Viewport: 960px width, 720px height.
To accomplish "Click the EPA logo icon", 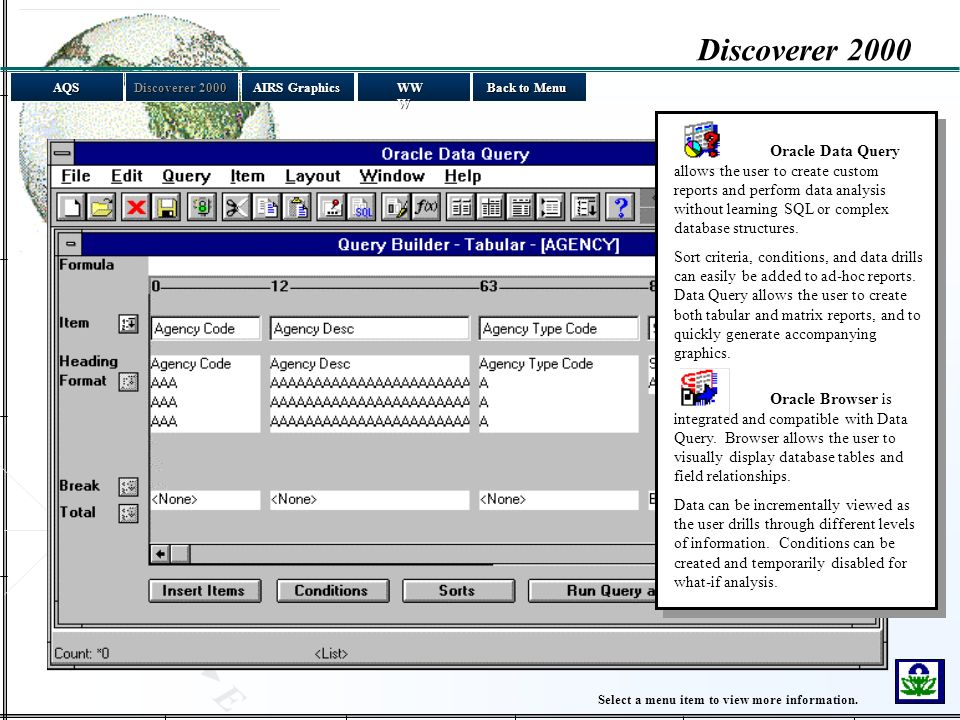I will (919, 681).
